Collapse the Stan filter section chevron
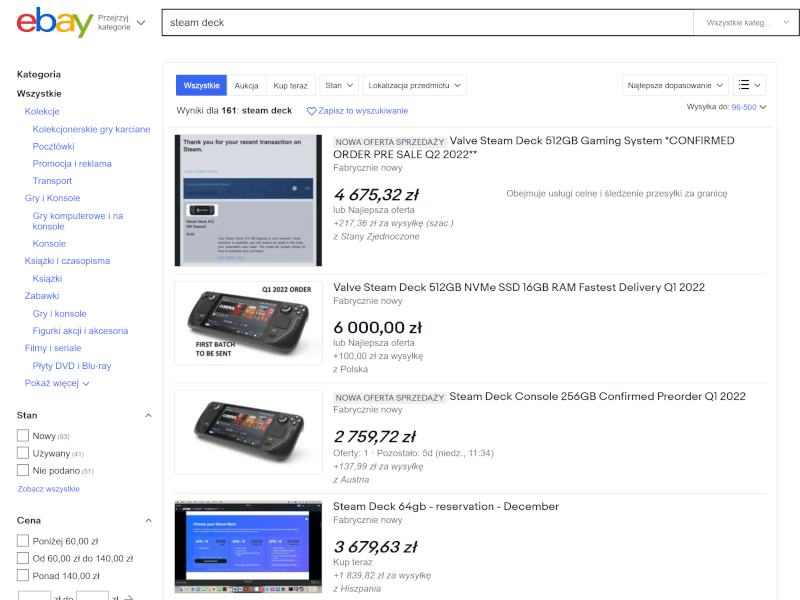This screenshot has height=600, width=800. 149,415
